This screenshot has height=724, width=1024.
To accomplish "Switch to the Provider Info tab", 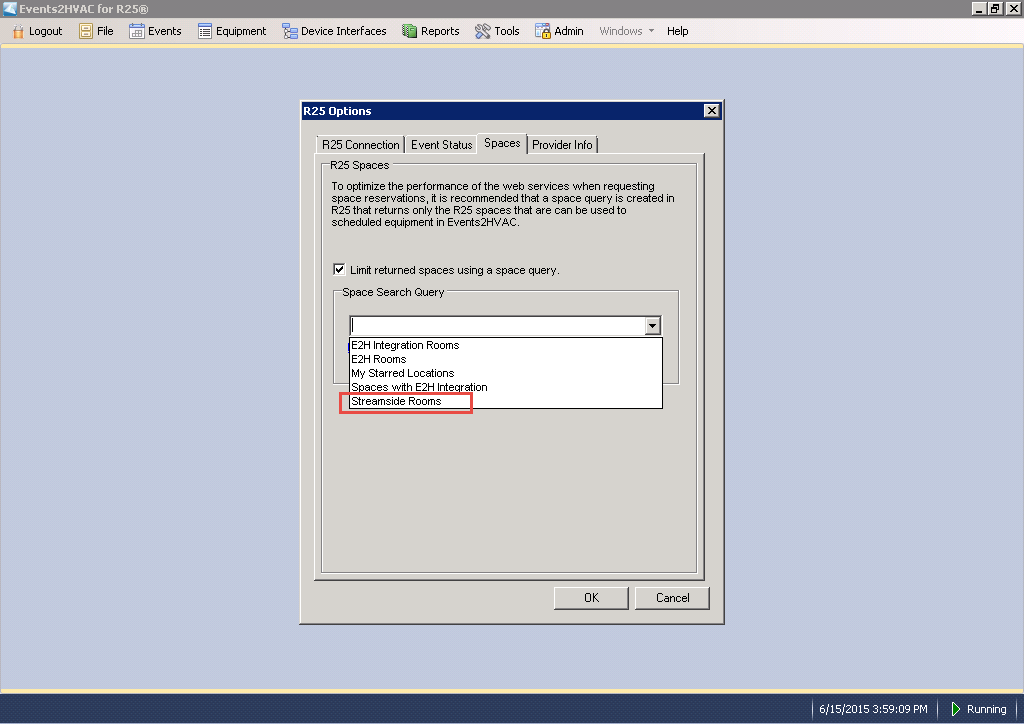I will (562, 145).
